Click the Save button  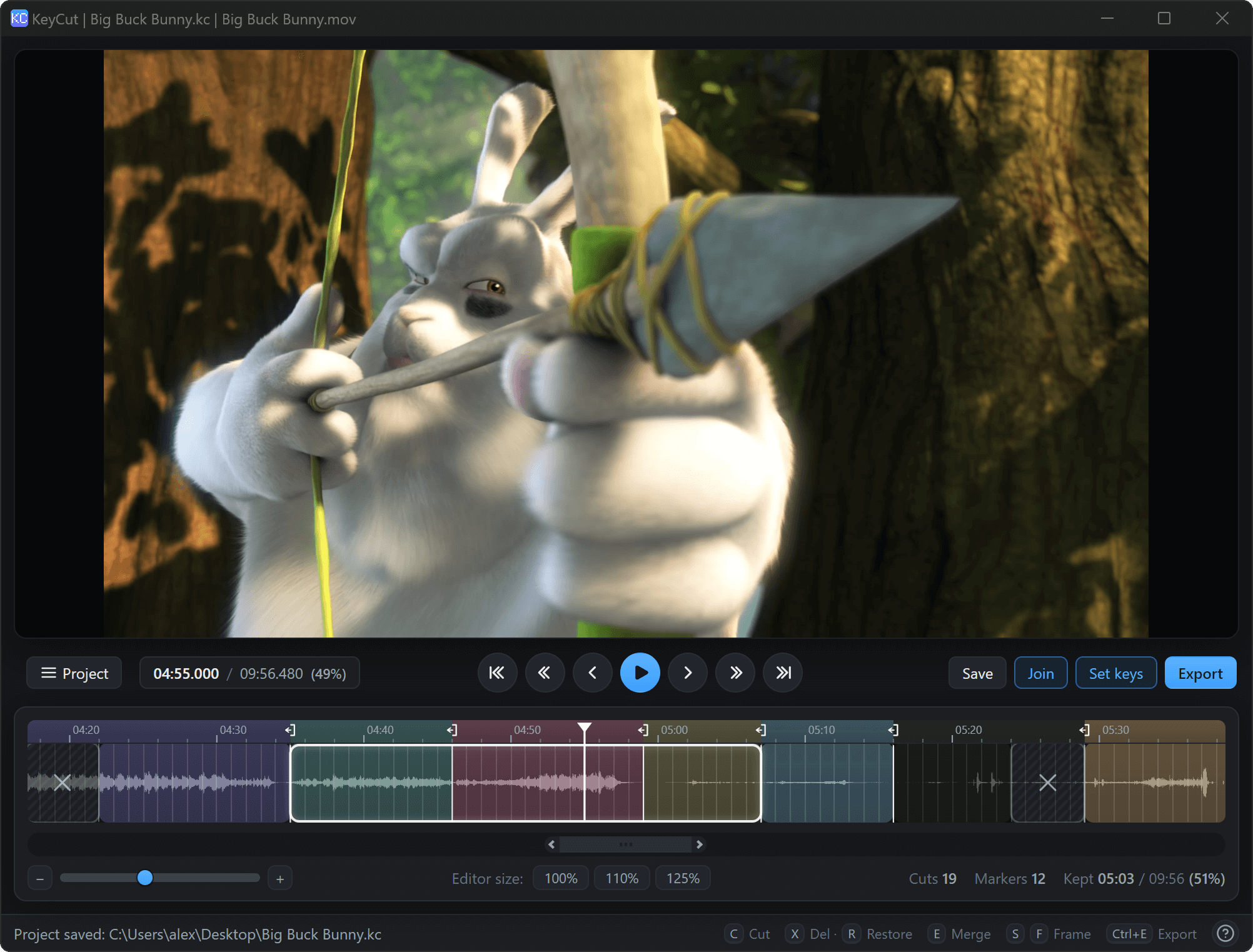tap(977, 673)
